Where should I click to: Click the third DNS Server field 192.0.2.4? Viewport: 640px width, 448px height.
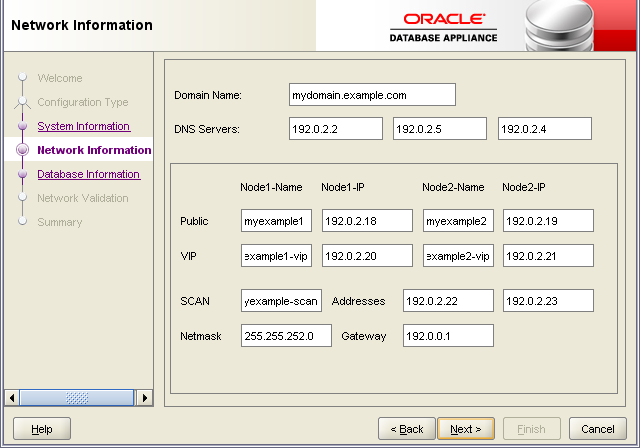(x=544, y=129)
